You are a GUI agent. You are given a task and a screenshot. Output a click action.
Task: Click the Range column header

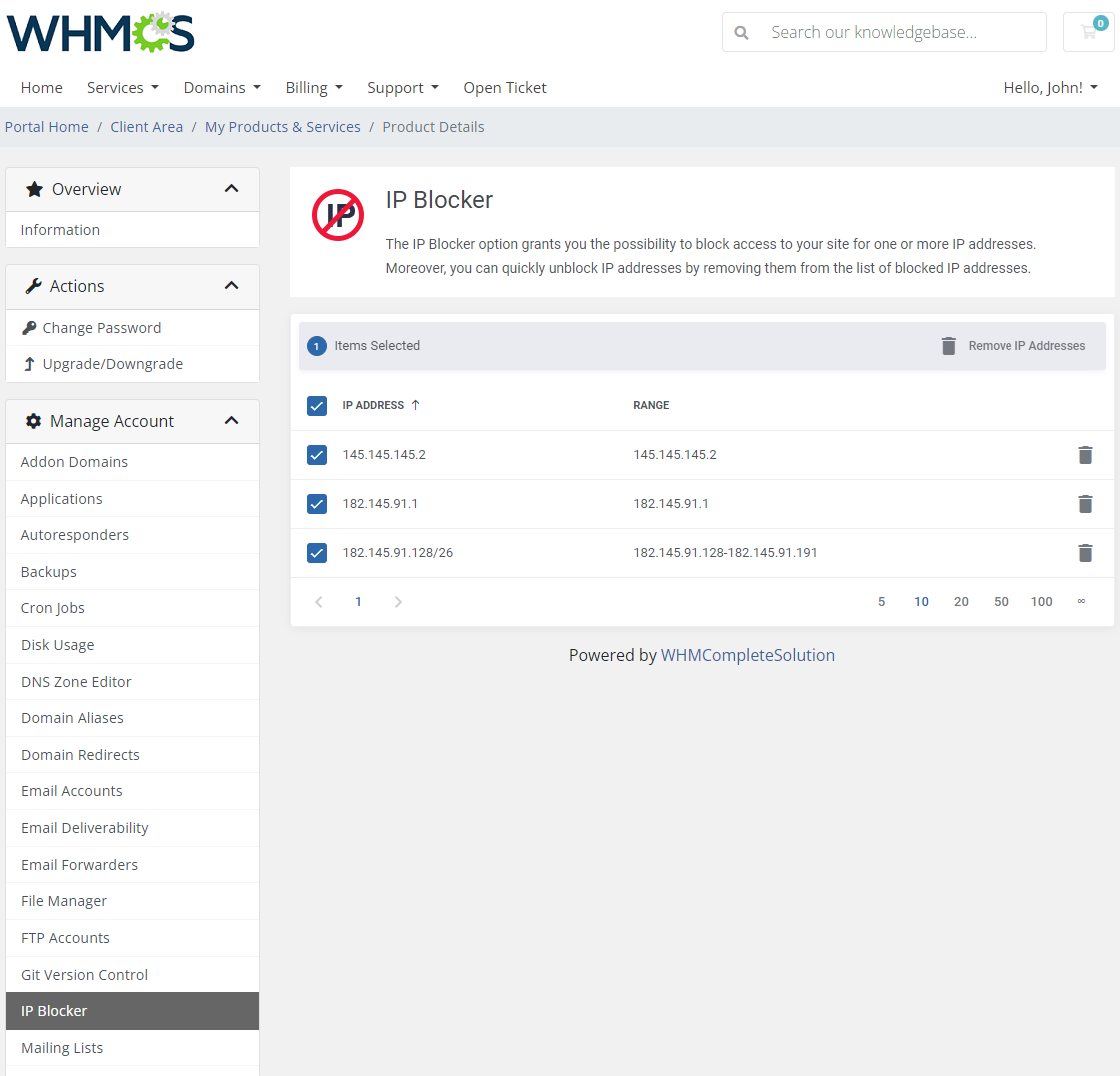(x=651, y=405)
